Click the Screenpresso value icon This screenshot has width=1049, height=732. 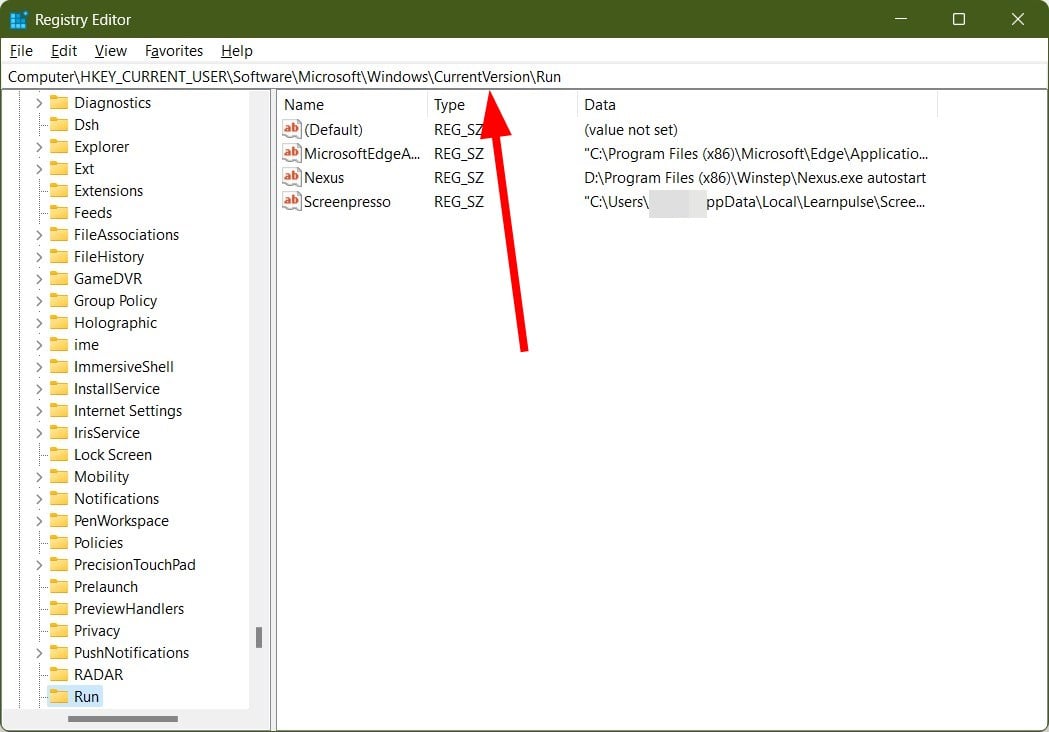tap(291, 201)
